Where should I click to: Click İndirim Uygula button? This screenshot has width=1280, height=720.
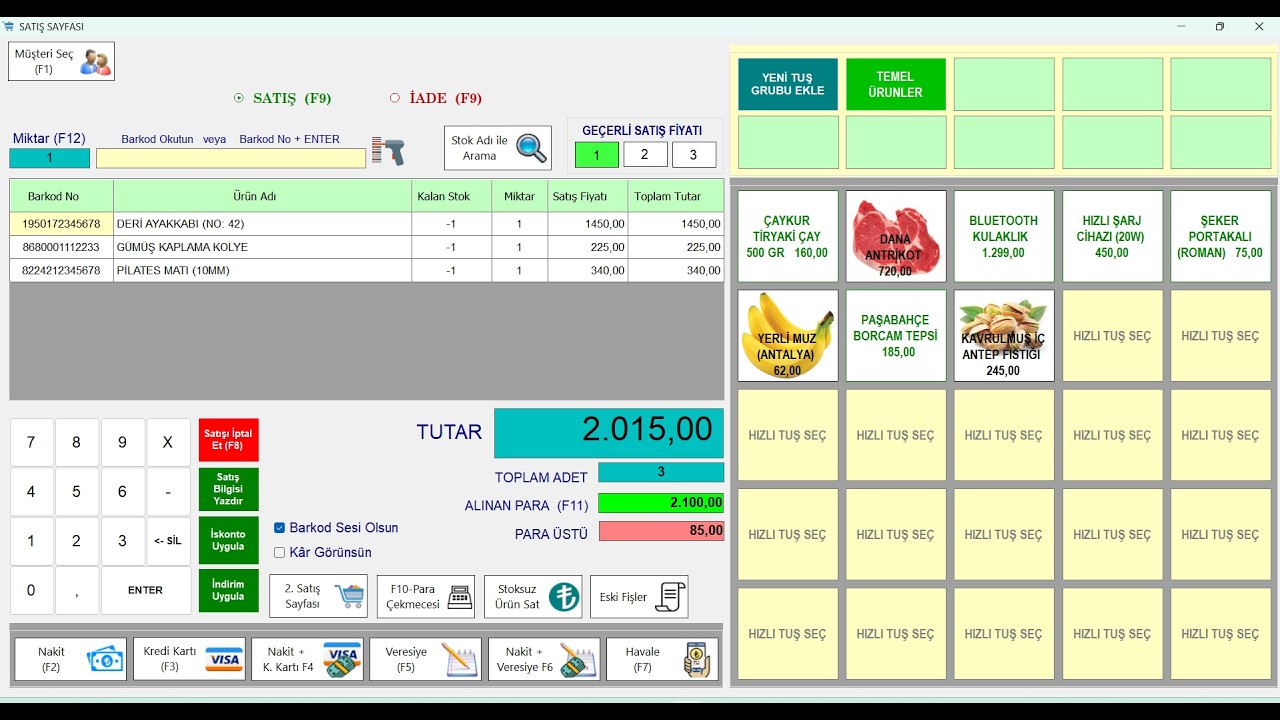(x=228, y=590)
